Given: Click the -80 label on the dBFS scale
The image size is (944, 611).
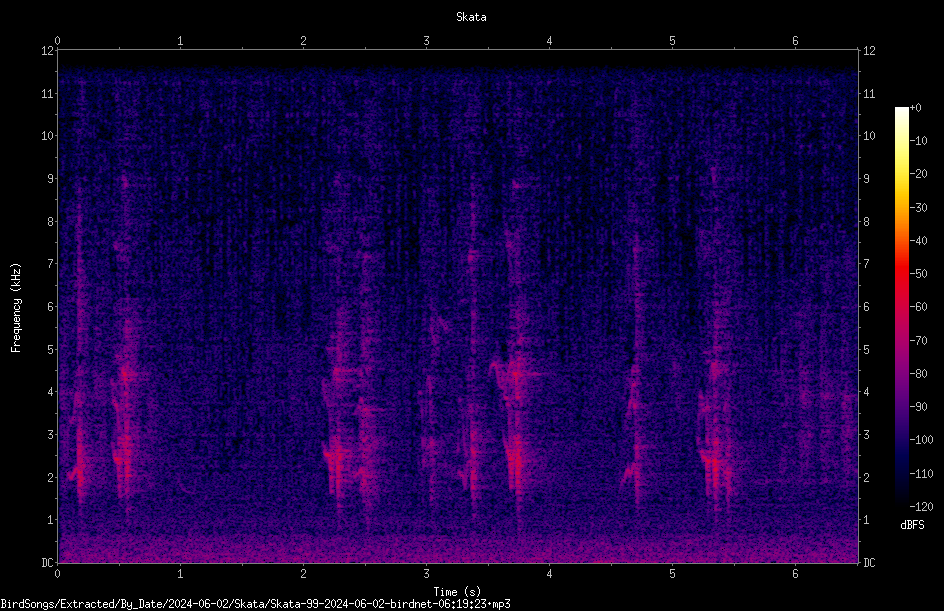Looking at the screenshot, I should coord(919,373).
